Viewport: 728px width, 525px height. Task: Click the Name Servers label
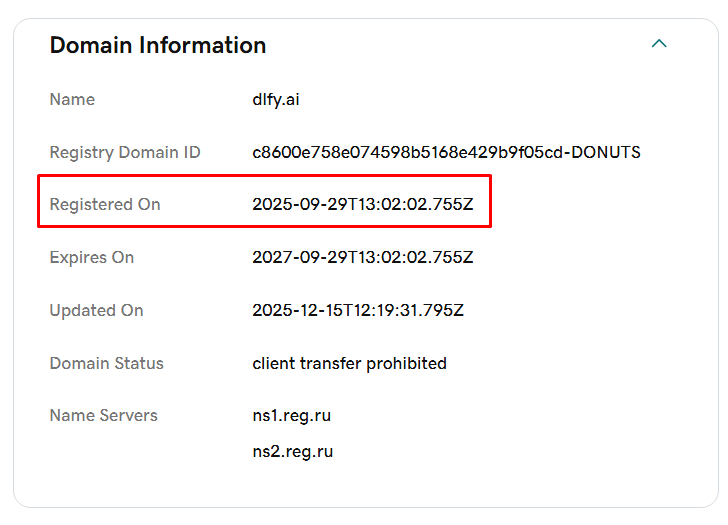click(104, 415)
